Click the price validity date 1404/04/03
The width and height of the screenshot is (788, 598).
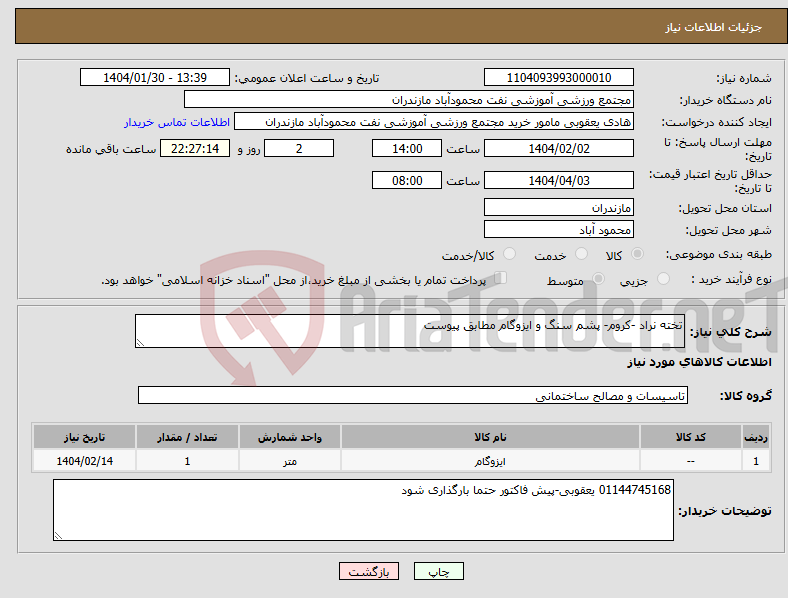[559, 180]
